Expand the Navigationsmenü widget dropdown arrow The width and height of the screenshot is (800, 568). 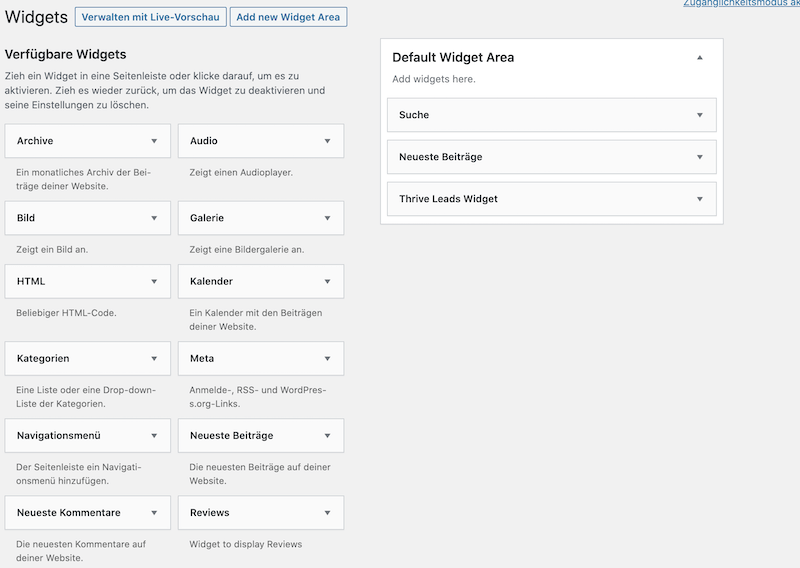[x=154, y=435]
